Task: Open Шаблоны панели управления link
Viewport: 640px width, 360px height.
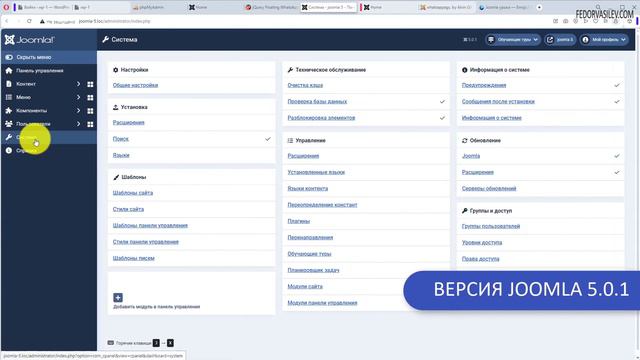Action: (x=150, y=225)
